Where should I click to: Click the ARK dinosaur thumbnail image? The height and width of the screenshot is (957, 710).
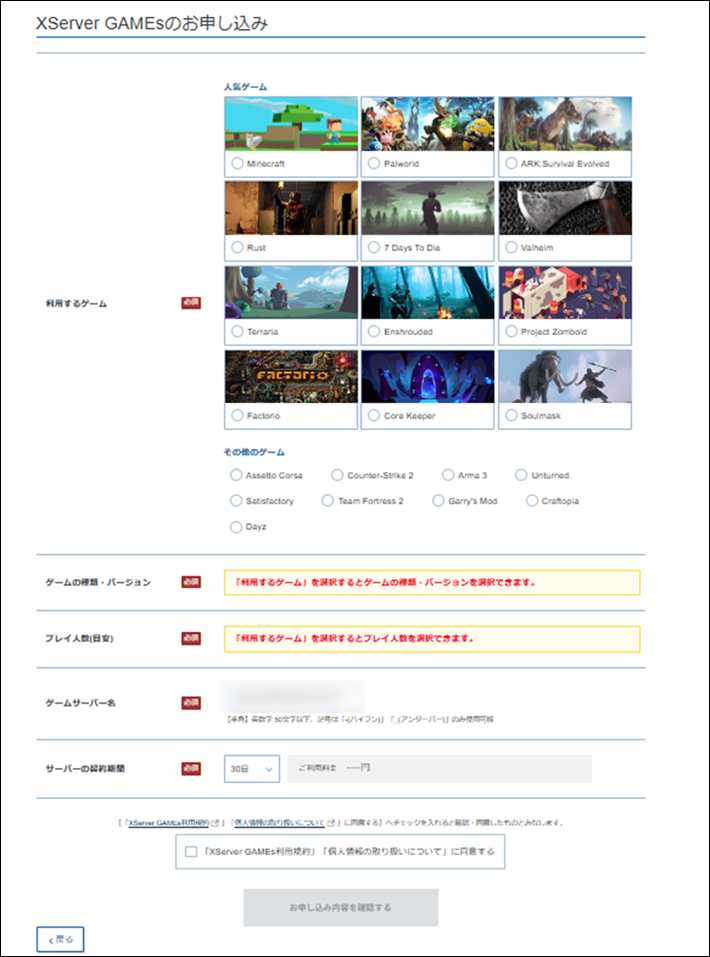point(565,124)
